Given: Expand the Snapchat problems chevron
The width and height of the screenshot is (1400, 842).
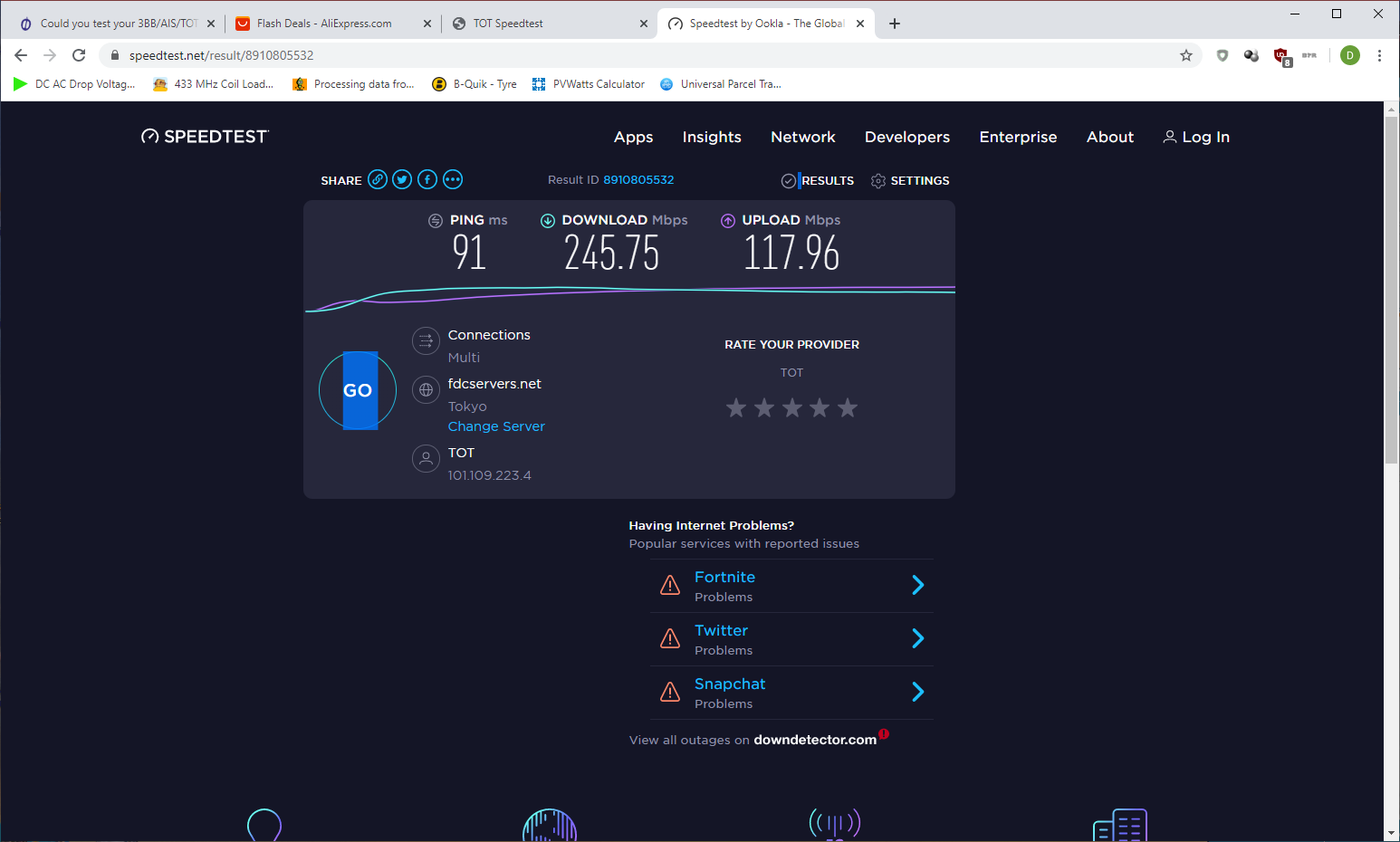Looking at the screenshot, I should click(x=917, y=692).
